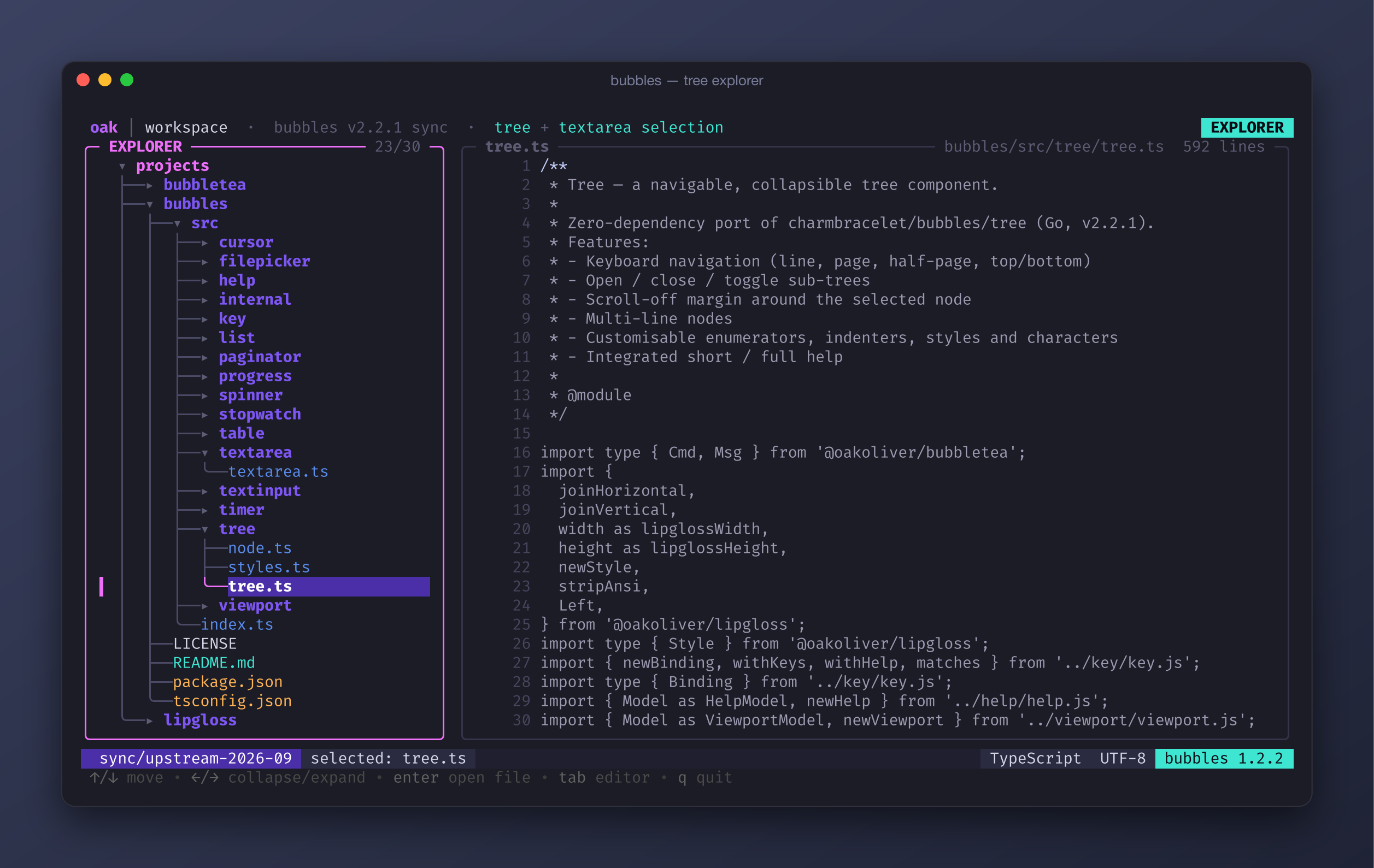1374x868 pixels.
Task: Expand the timer folder arrow
Action: pyautogui.click(x=205, y=510)
